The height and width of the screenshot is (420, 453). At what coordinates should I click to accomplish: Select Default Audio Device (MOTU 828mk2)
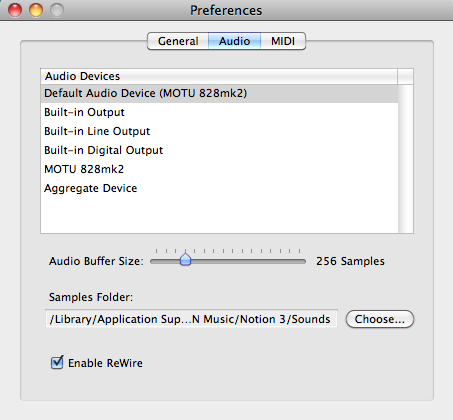click(x=219, y=93)
